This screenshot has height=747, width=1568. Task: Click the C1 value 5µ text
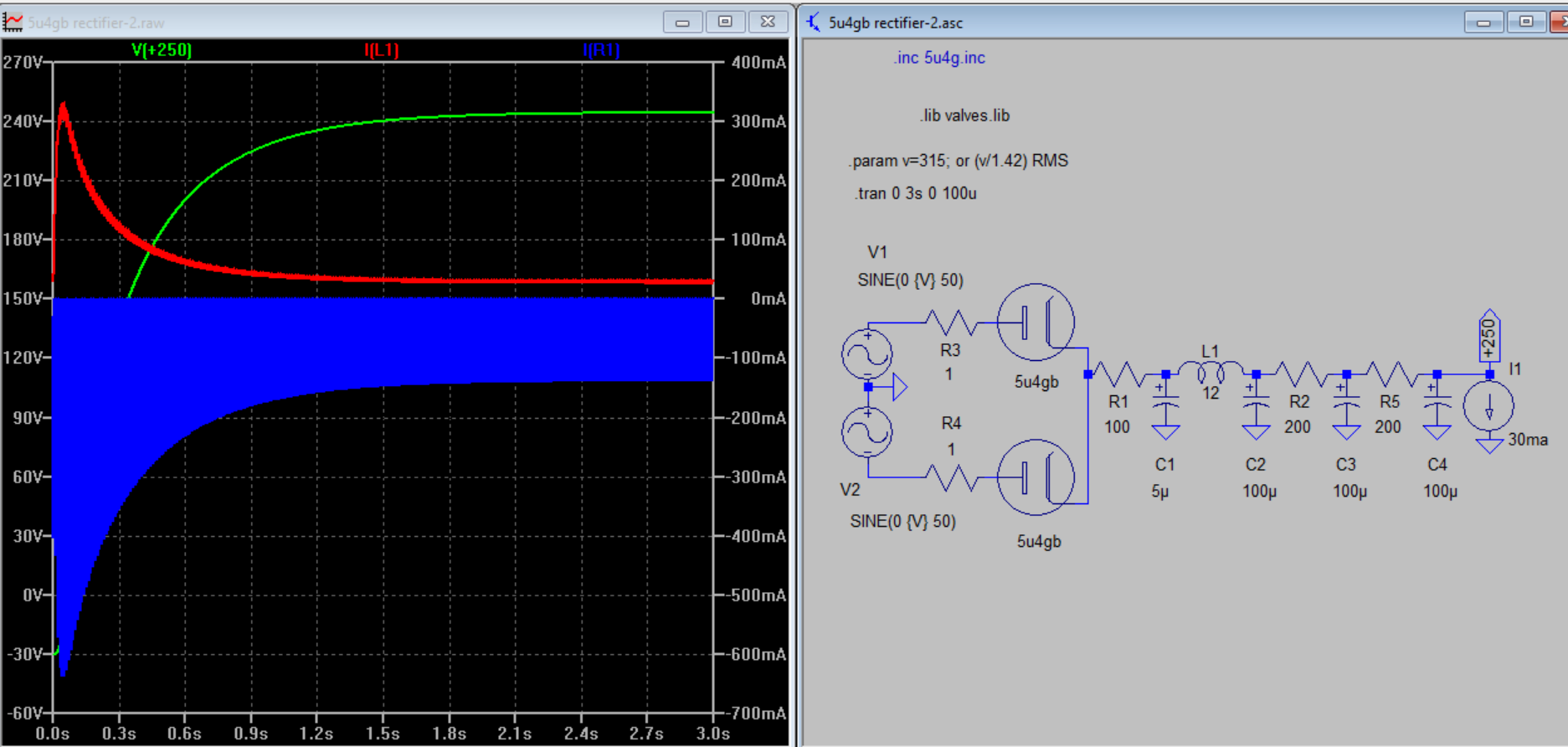[x=1159, y=492]
